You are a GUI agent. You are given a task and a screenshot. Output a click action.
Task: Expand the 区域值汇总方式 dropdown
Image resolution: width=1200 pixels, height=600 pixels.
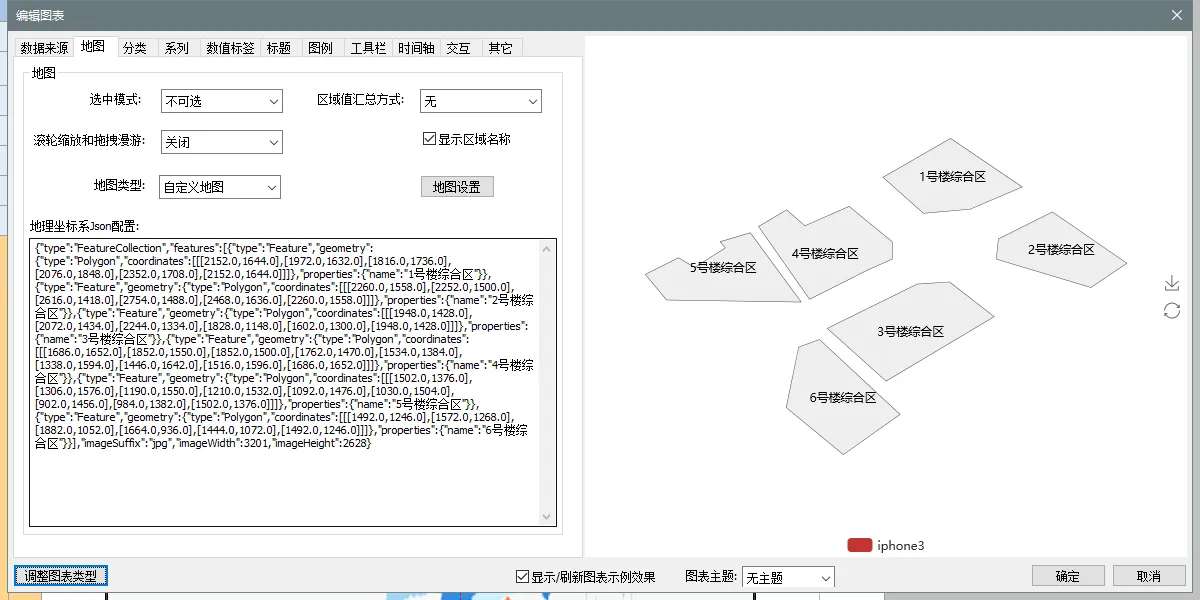click(x=480, y=101)
